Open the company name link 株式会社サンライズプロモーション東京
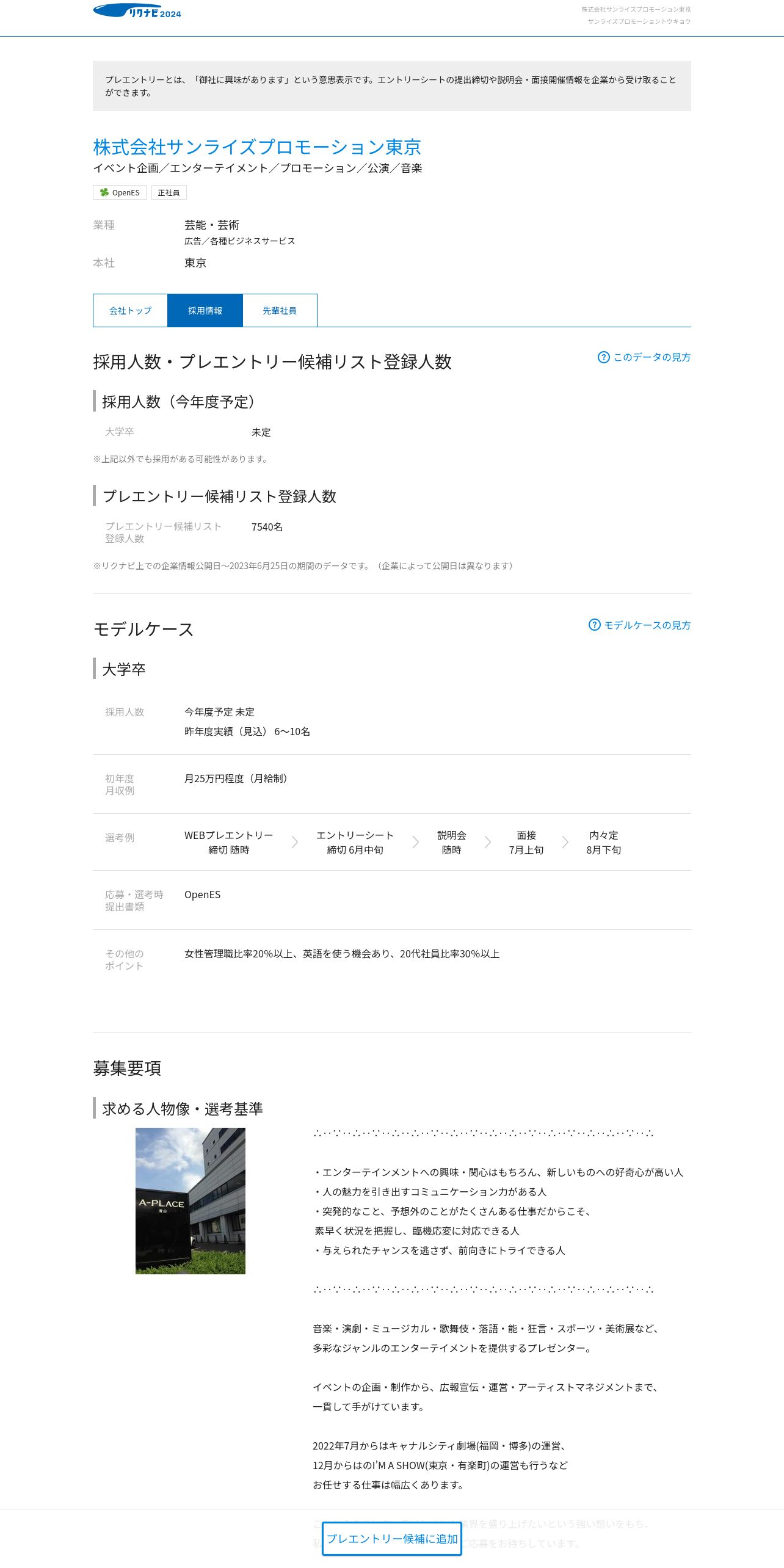The image size is (784, 1568). (x=257, y=147)
